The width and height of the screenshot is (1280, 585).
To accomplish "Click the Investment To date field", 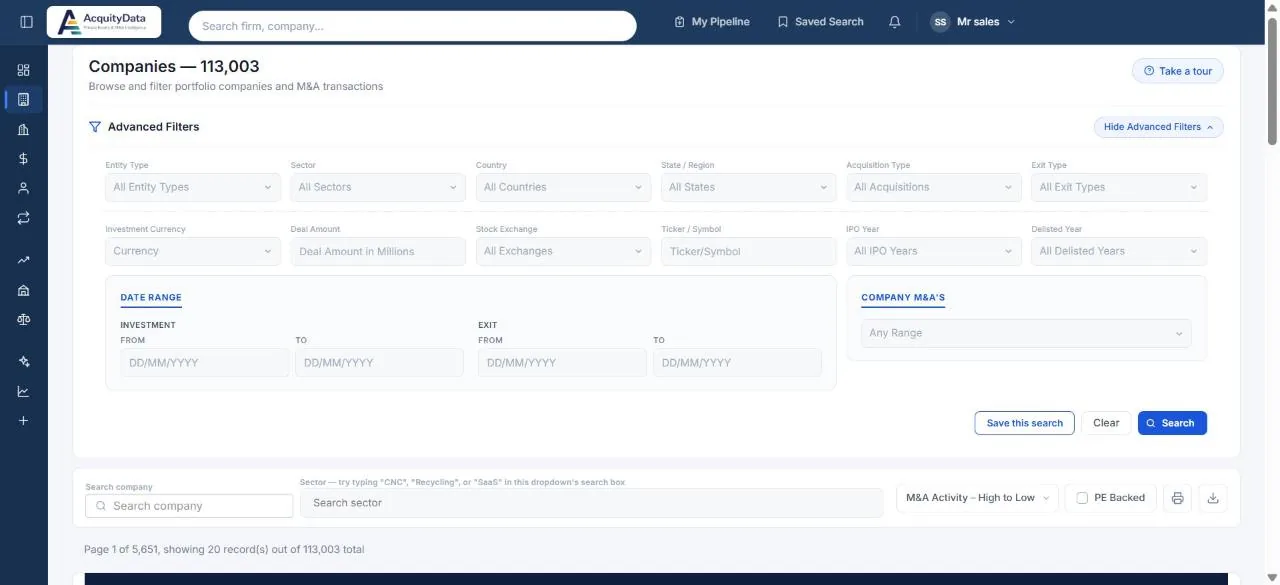I will pos(379,363).
